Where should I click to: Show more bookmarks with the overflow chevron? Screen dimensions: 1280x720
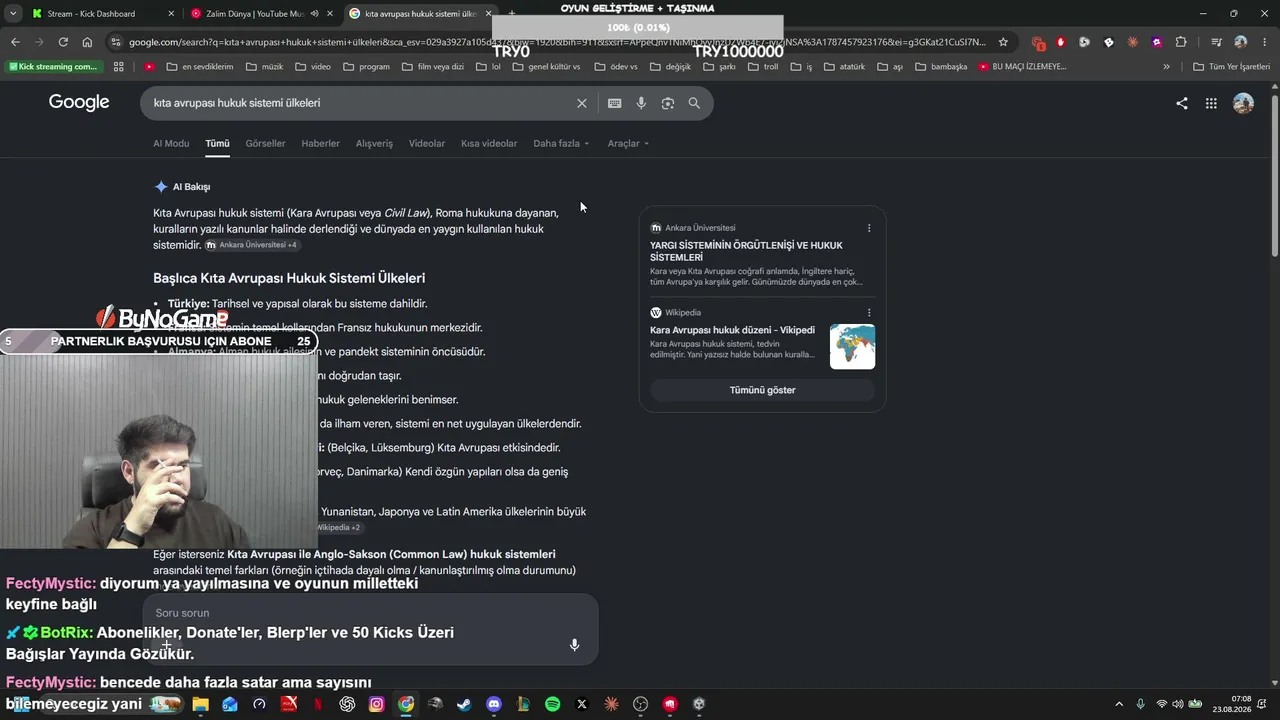1166,67
